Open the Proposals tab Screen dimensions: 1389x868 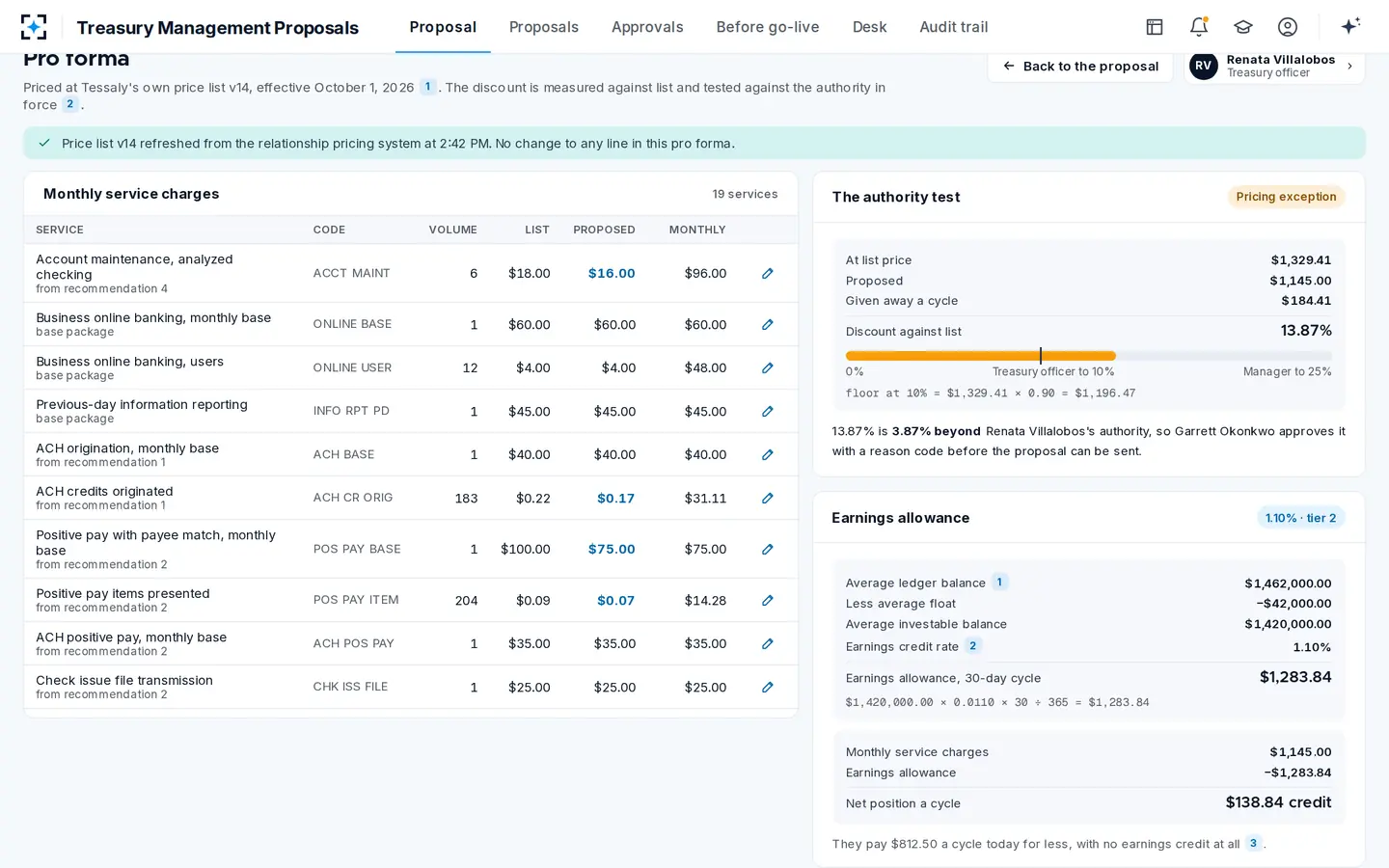click(544, 27)
